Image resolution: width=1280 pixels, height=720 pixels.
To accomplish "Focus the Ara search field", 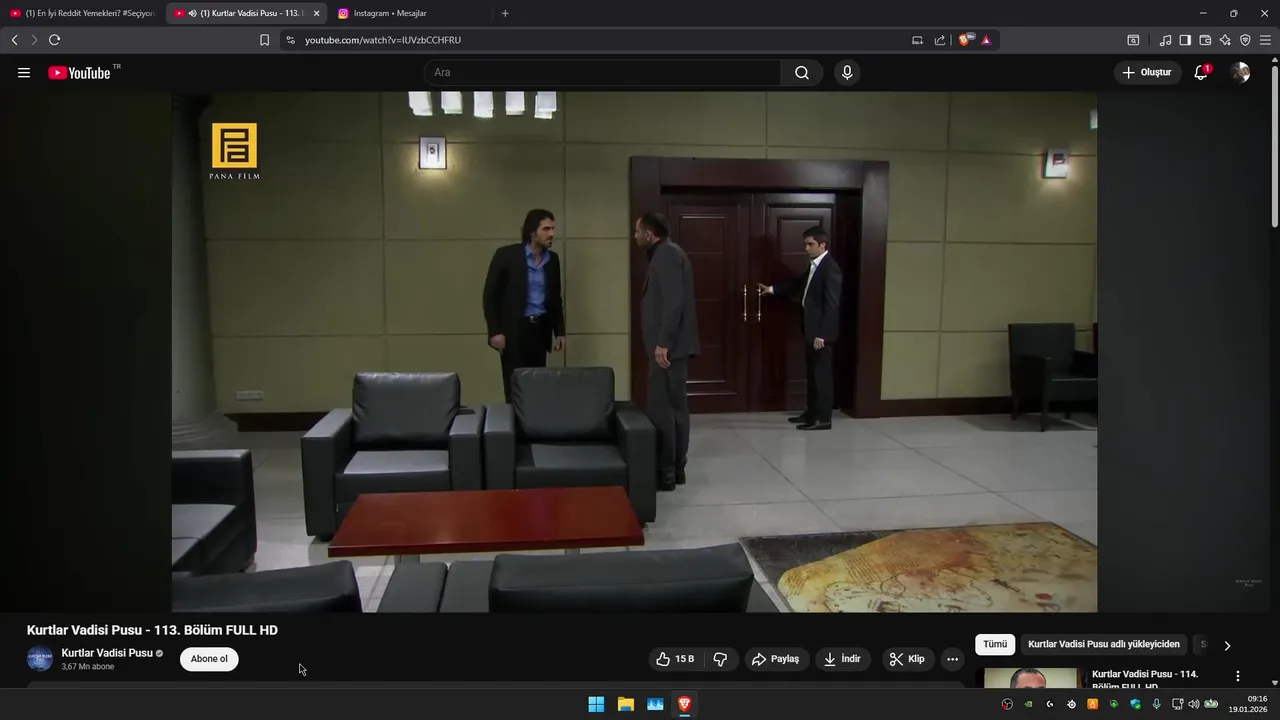I will tap(602, 73).
